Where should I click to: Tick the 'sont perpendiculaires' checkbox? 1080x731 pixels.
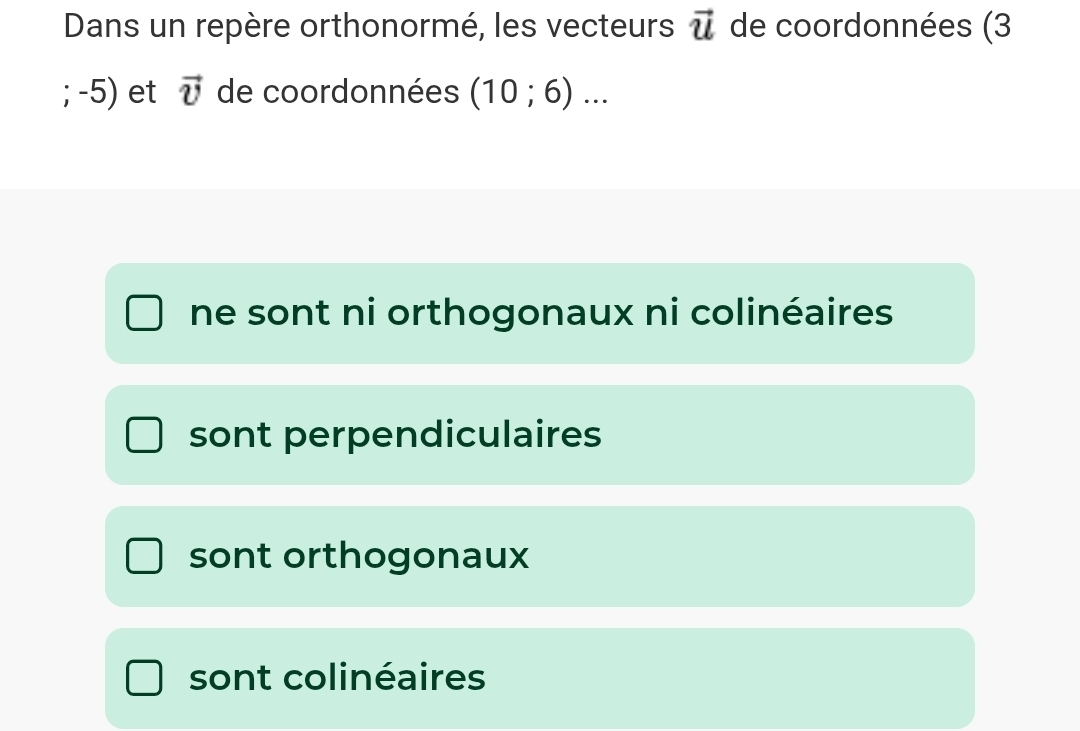tap(144, 436)
